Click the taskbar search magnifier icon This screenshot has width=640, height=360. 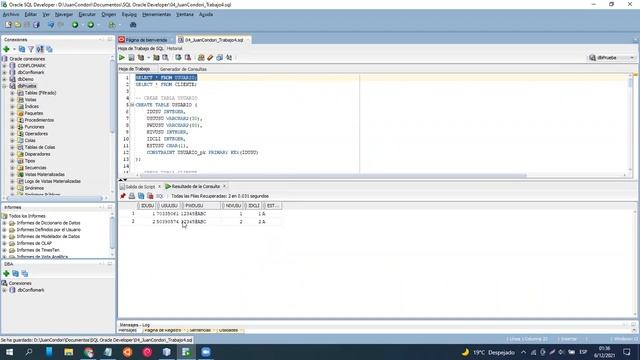point(29,352)
